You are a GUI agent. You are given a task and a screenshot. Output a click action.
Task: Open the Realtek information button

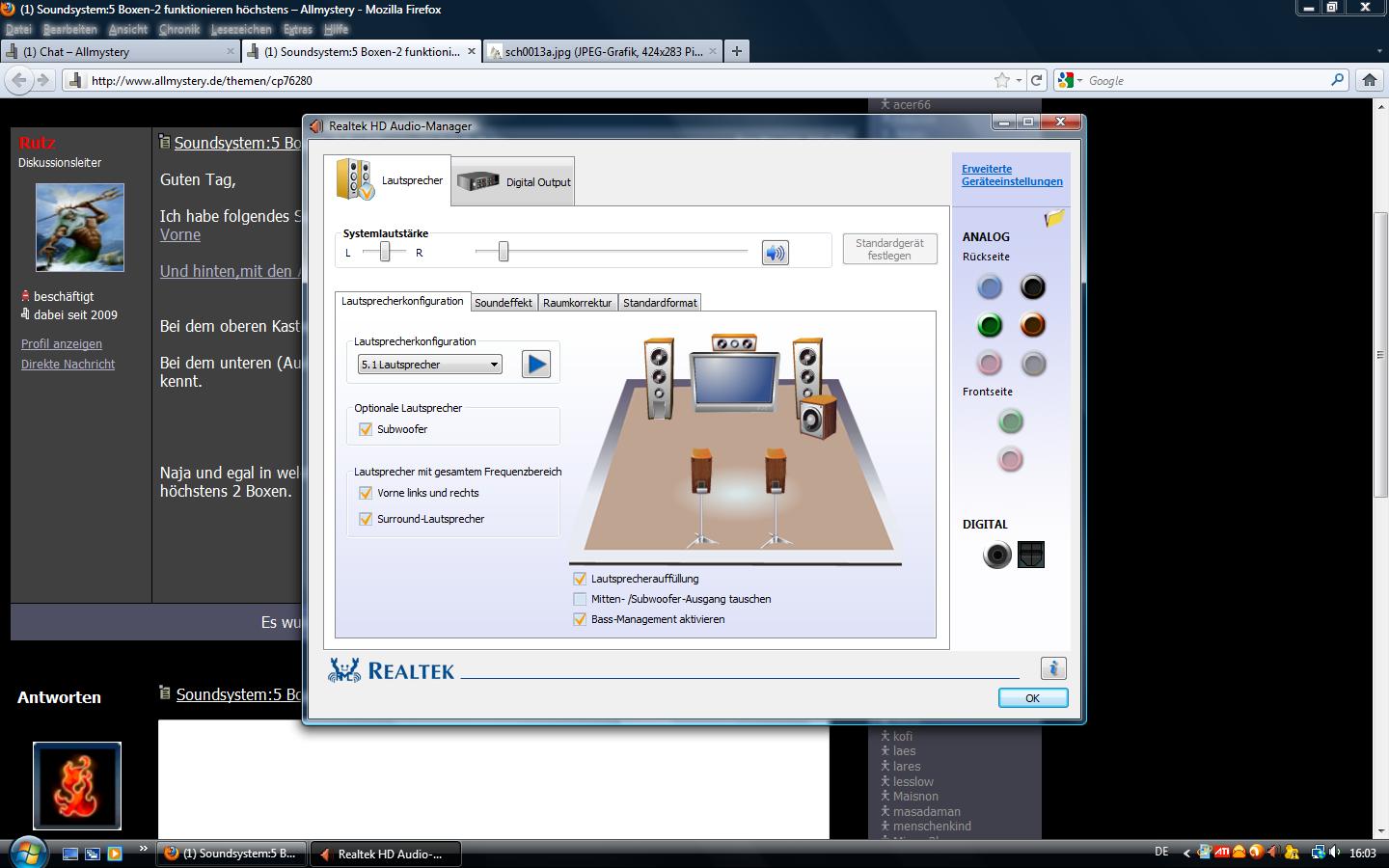tap(1053, 668)
